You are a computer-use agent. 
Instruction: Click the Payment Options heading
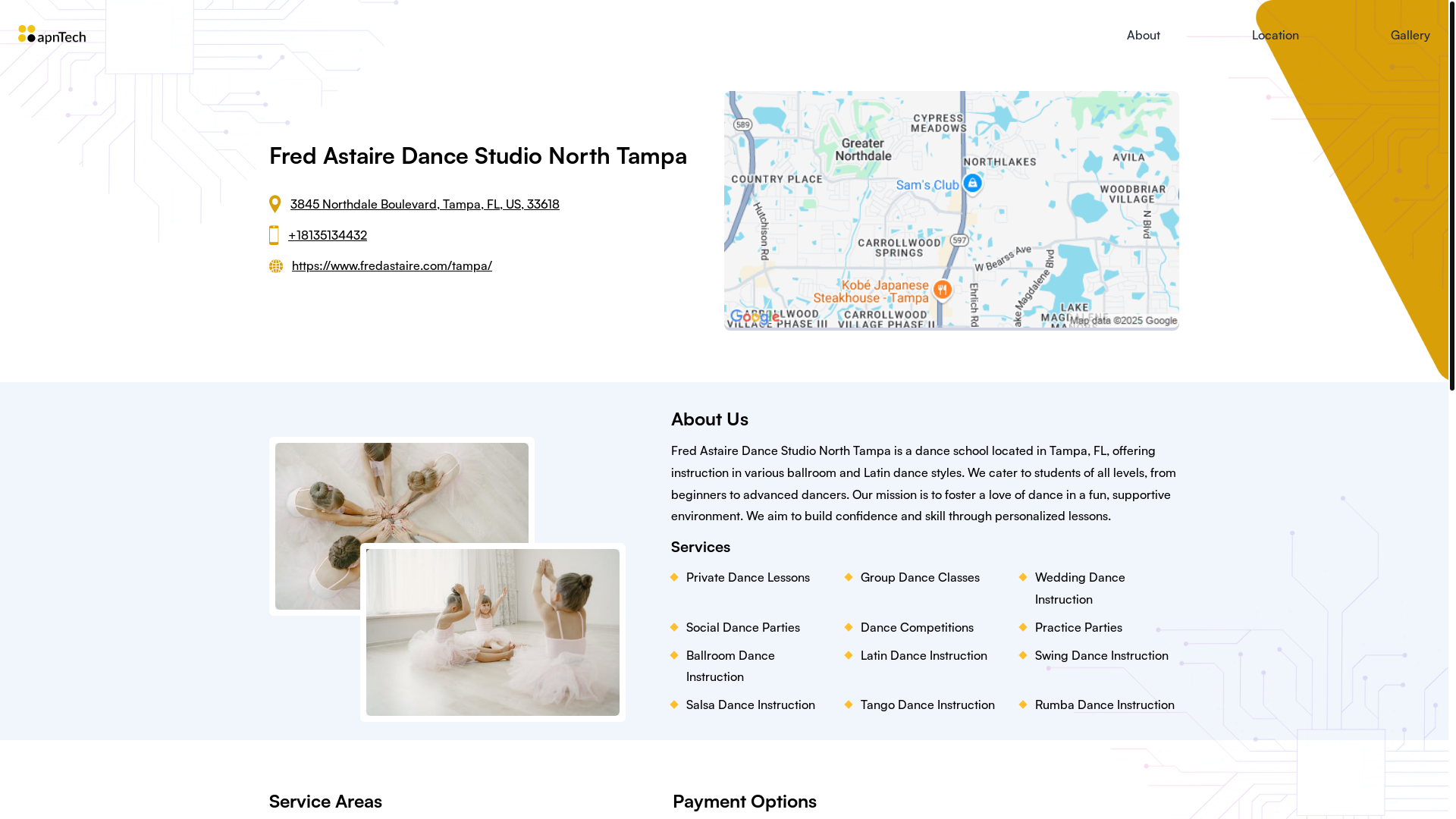[744, 802]
